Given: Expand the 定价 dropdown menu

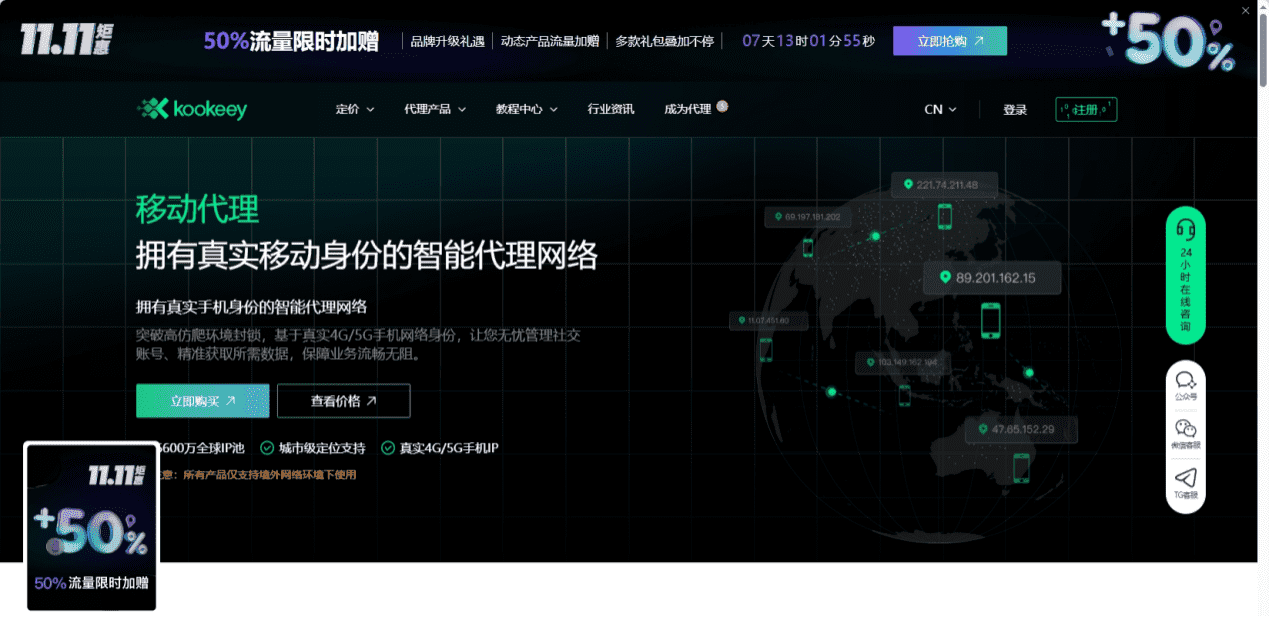Looking at the screenshot, I should [x=355, y=109].
